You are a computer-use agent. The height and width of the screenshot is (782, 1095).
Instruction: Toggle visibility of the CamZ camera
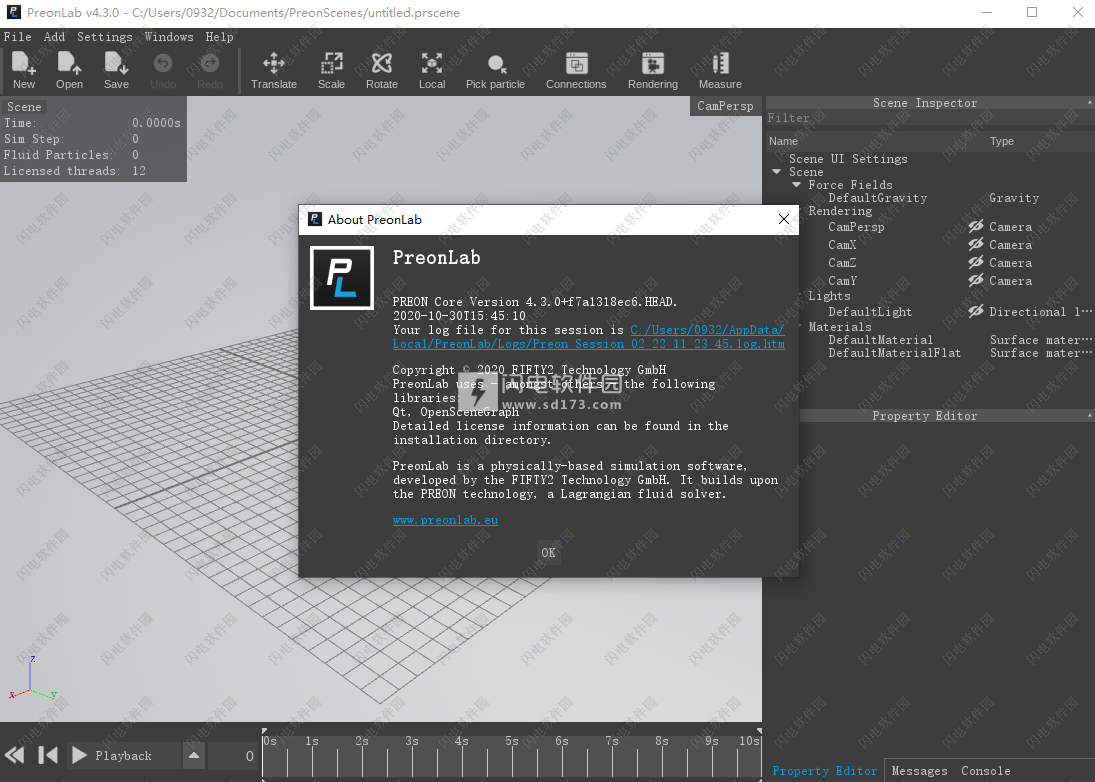[x=976, y=263]
